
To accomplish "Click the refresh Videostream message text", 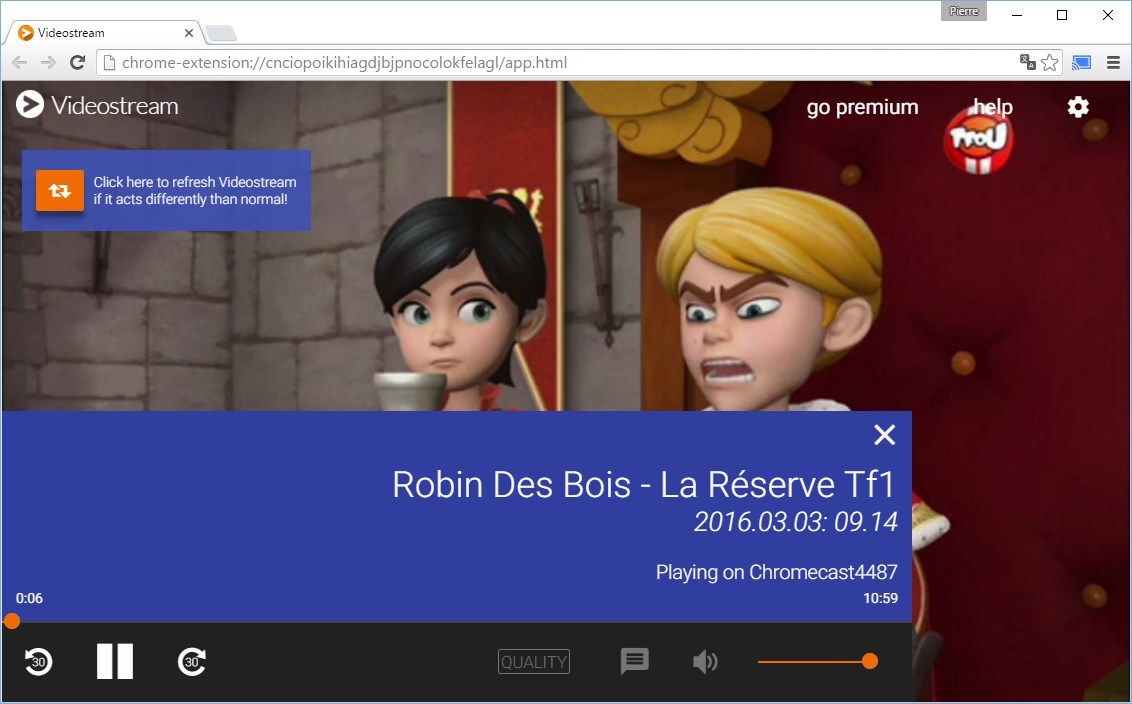I will [x=195, y=191].
